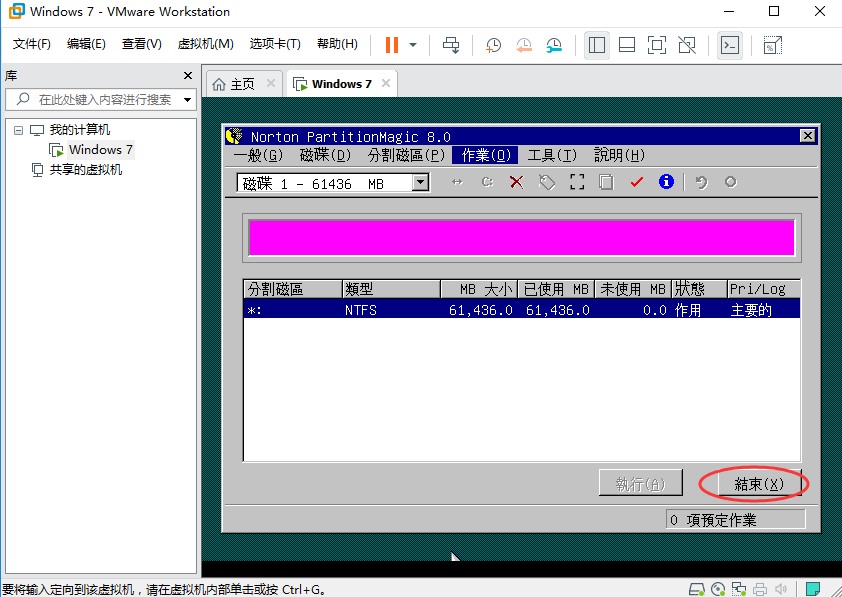Select 共享的虚拟机 tree item

85,170
